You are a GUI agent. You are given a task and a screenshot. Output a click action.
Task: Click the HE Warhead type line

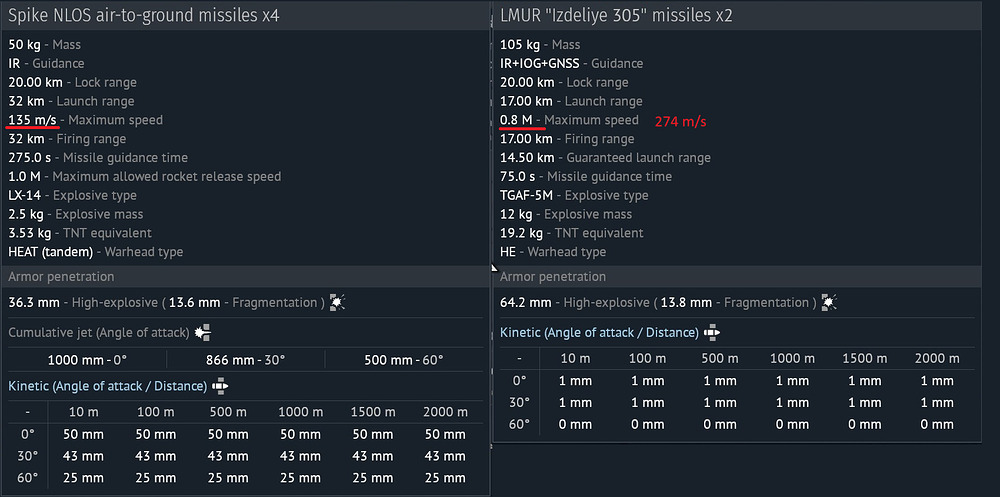(553, 251)
